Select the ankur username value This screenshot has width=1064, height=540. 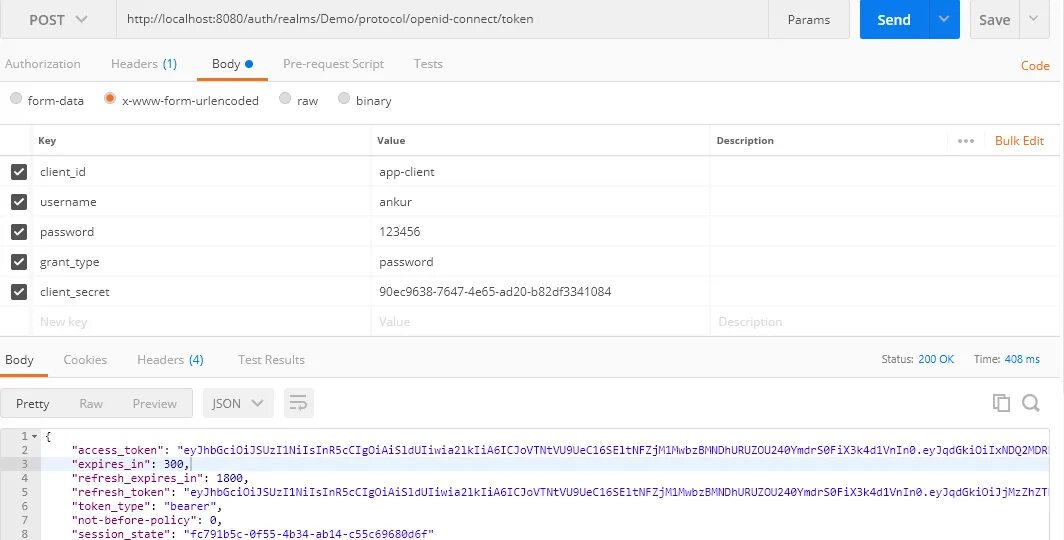tap(540, 201)
